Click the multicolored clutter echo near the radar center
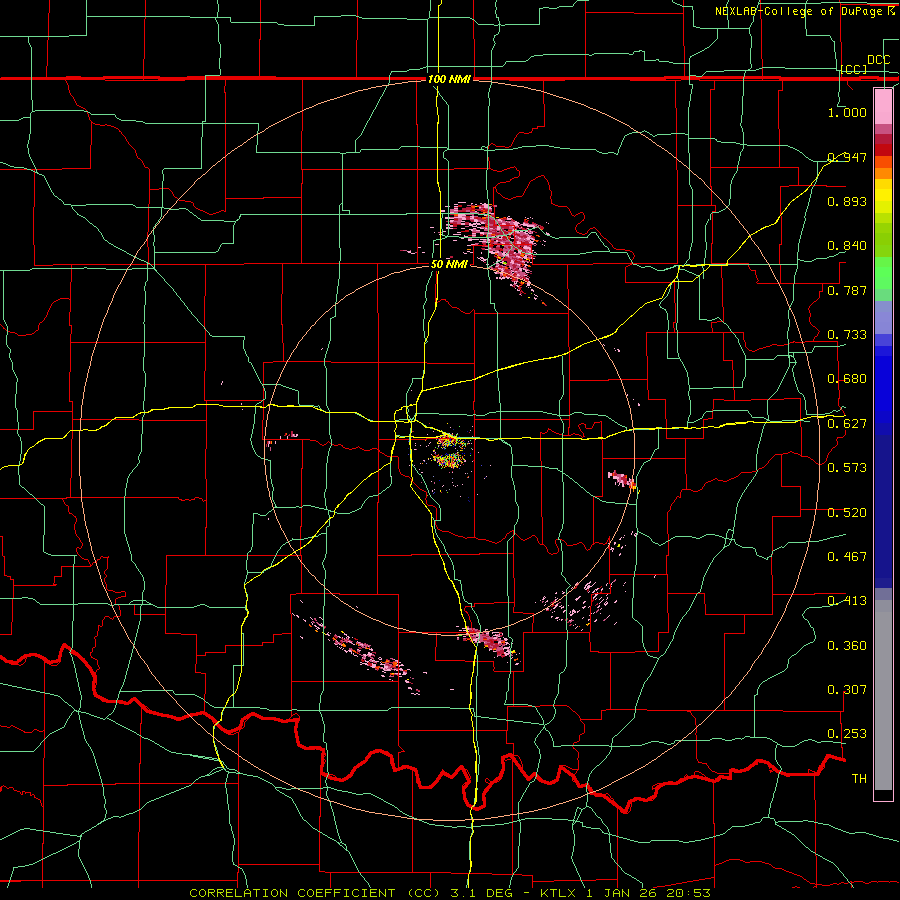This screenshot has width=900, height=900. [x=448, y=451]
